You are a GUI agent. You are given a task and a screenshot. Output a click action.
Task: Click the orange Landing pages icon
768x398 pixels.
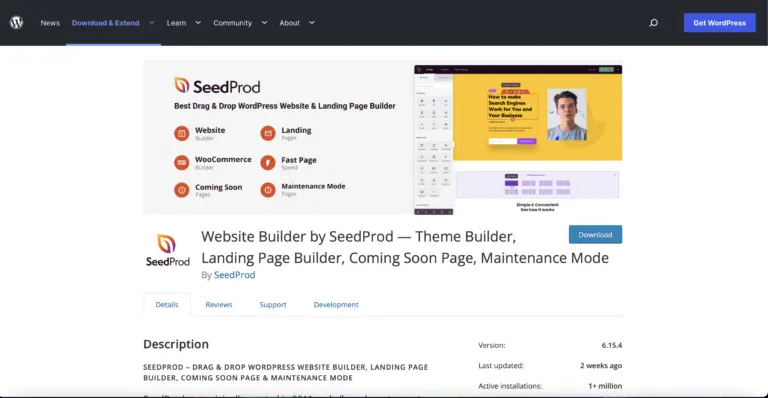pyautogui.click(x=268, y=133)
